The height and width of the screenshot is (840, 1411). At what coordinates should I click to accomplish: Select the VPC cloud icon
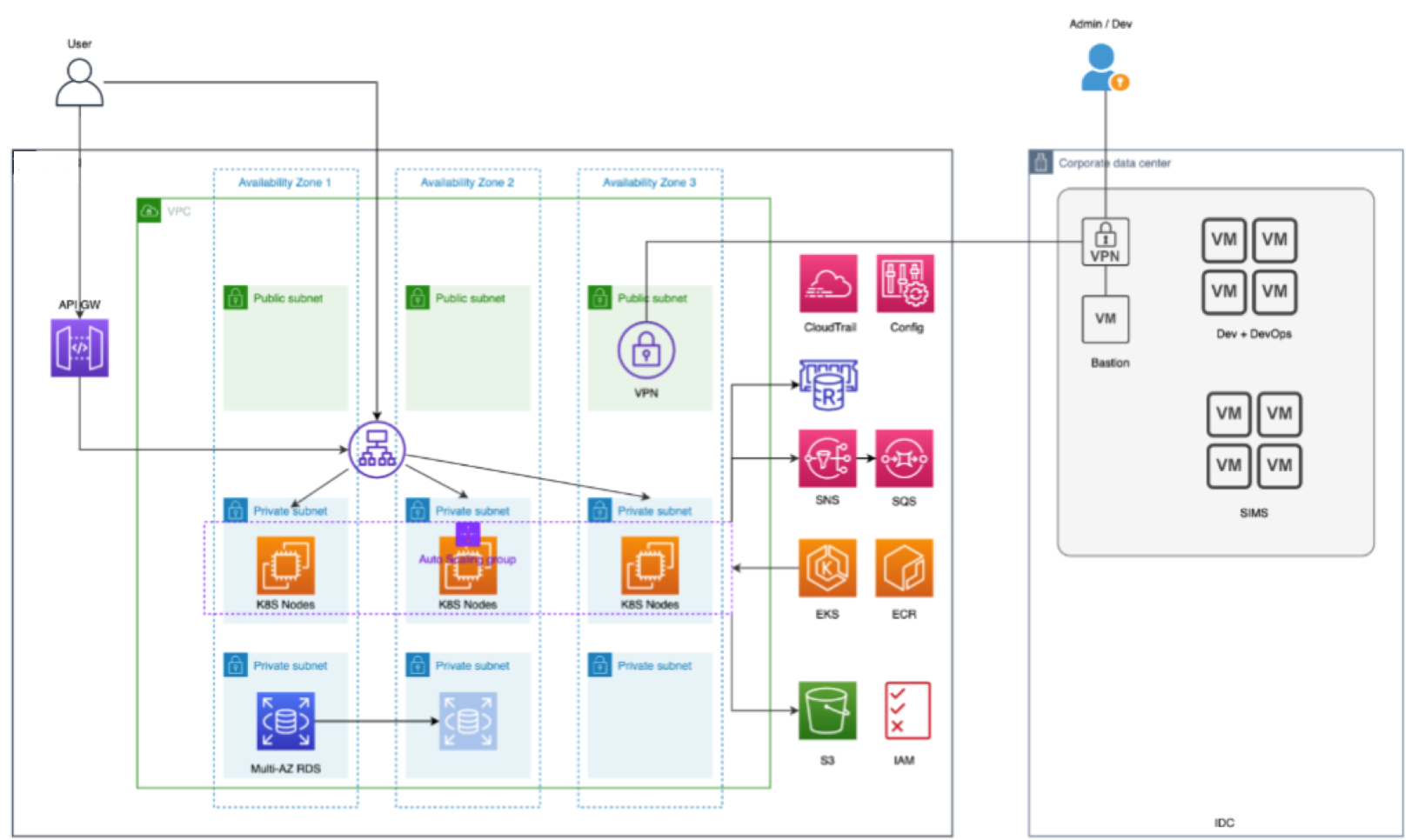pyautogui.click(x=149, y=210)
